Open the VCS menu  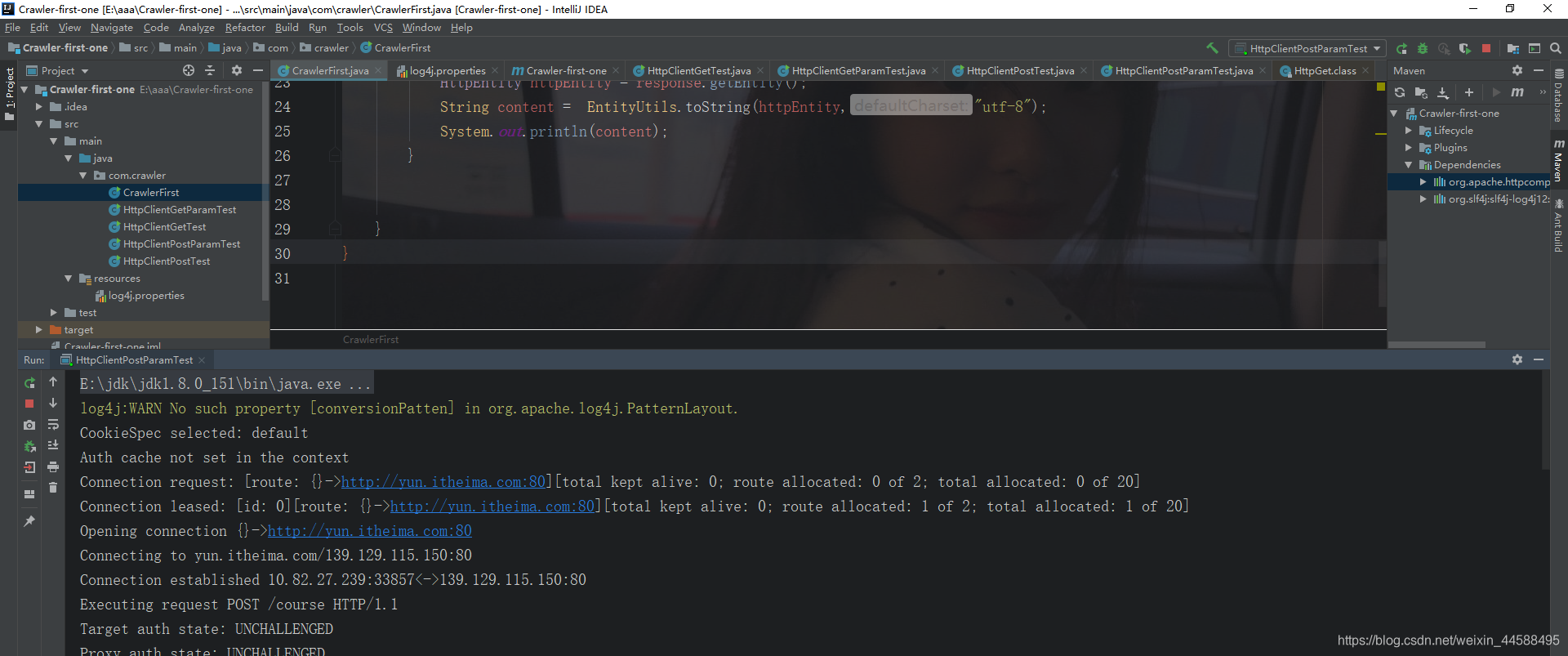(383, 27)
